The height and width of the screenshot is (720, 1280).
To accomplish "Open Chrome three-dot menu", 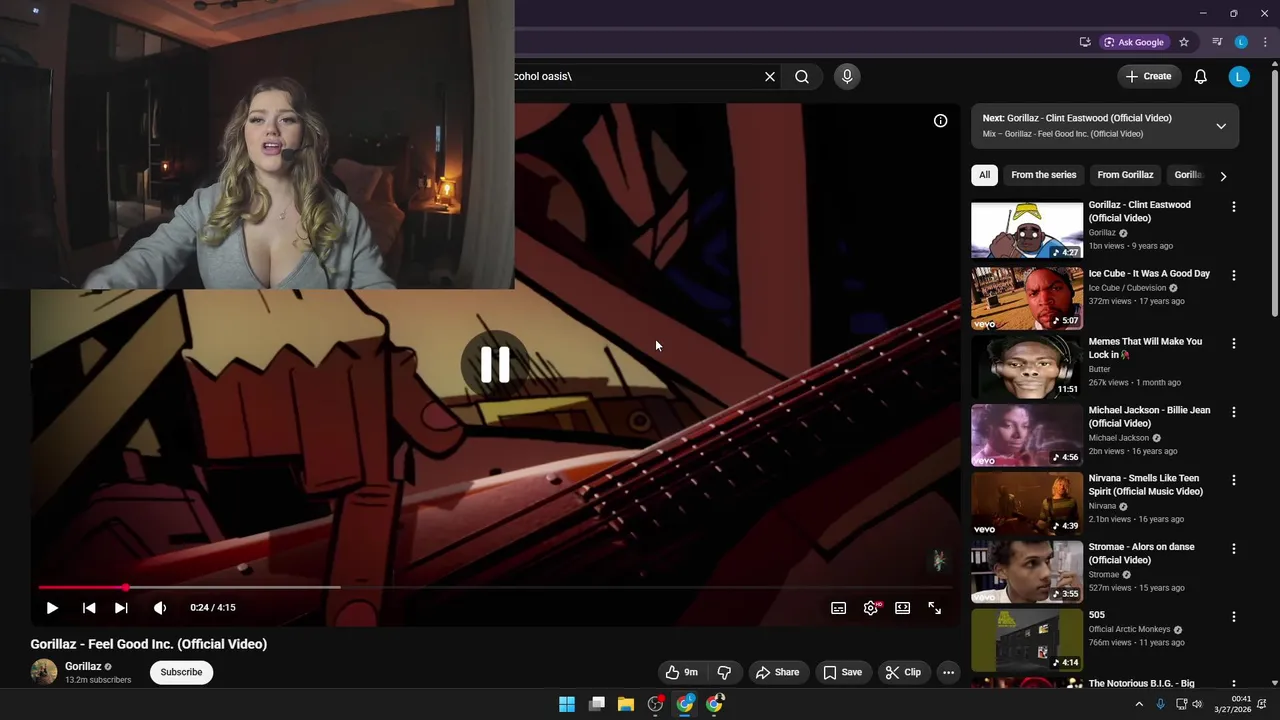I will (1264, 42).
